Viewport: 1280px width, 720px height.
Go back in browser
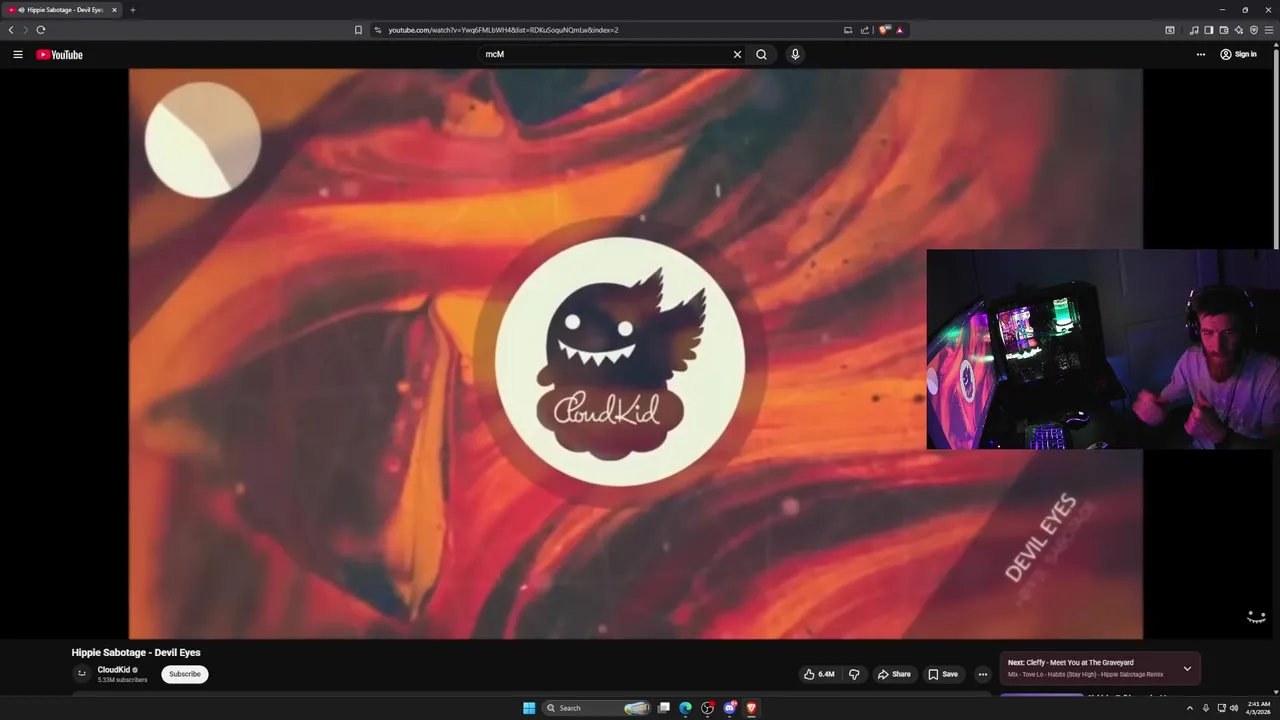tap(11, 30)
